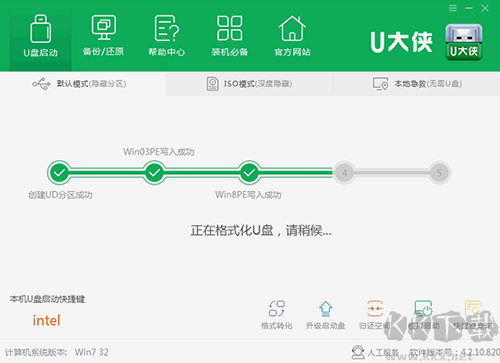Open the 装机必备 essentials section
Screen dimensions: 500x363
coord(229,36)
